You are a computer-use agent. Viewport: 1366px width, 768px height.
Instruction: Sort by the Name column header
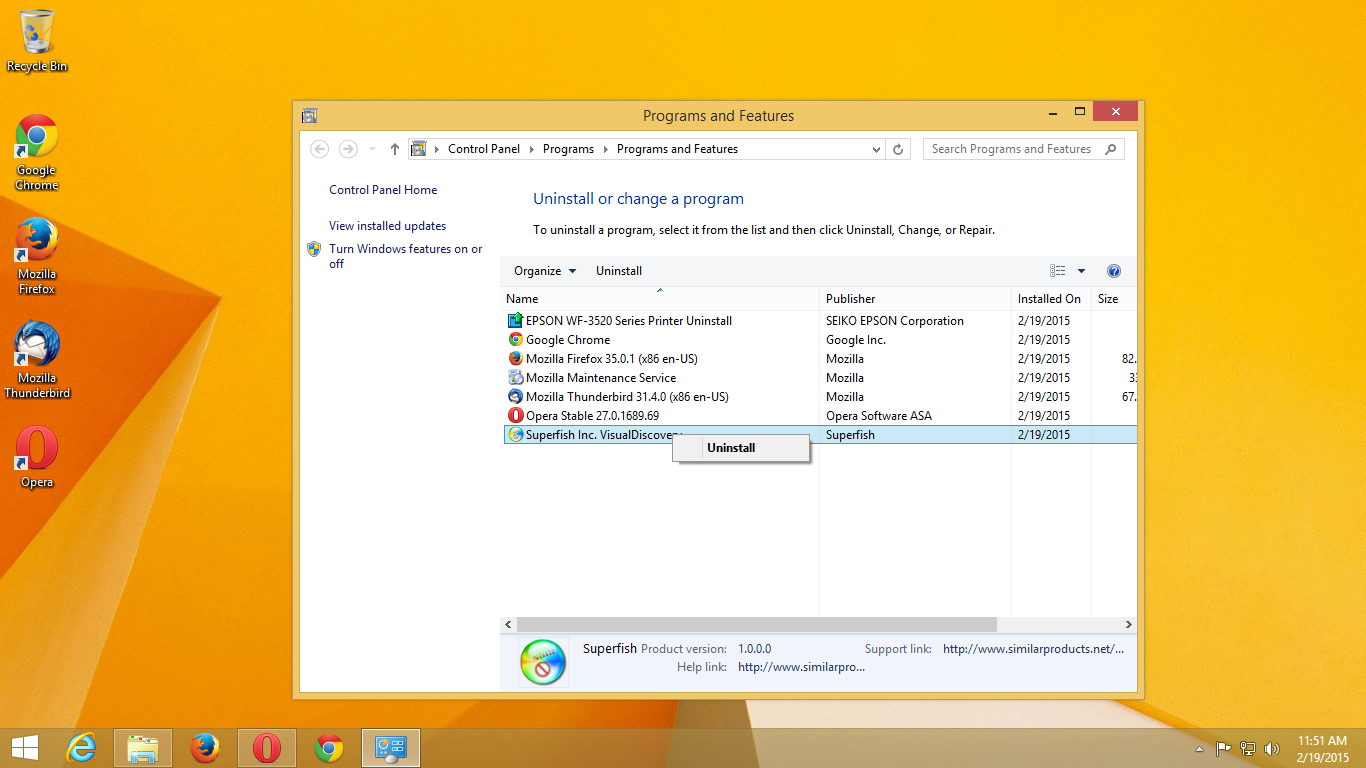659,299
